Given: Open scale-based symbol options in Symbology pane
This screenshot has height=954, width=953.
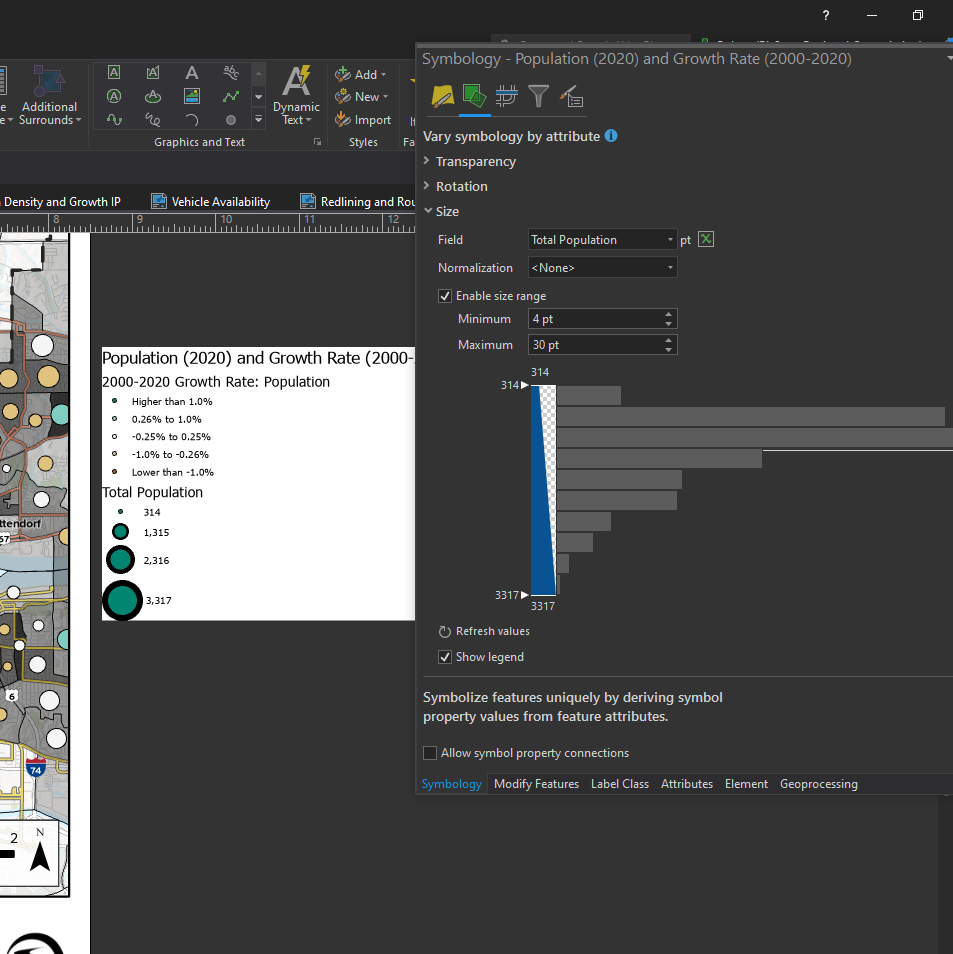Looking at the screenshot, I should (540, 96).
